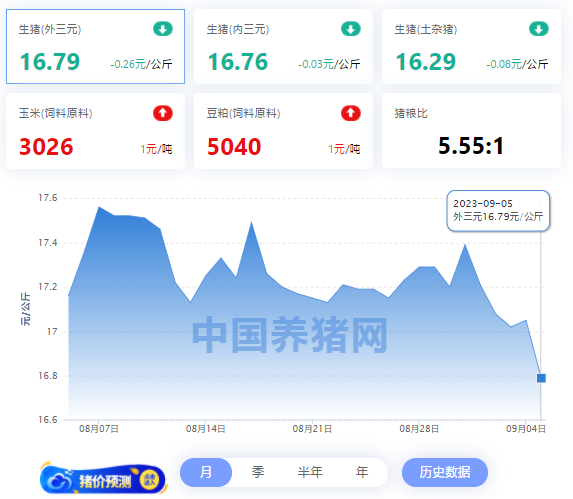Click green down arrow on 生猪(内三元) card

click(x=351, y=29)
